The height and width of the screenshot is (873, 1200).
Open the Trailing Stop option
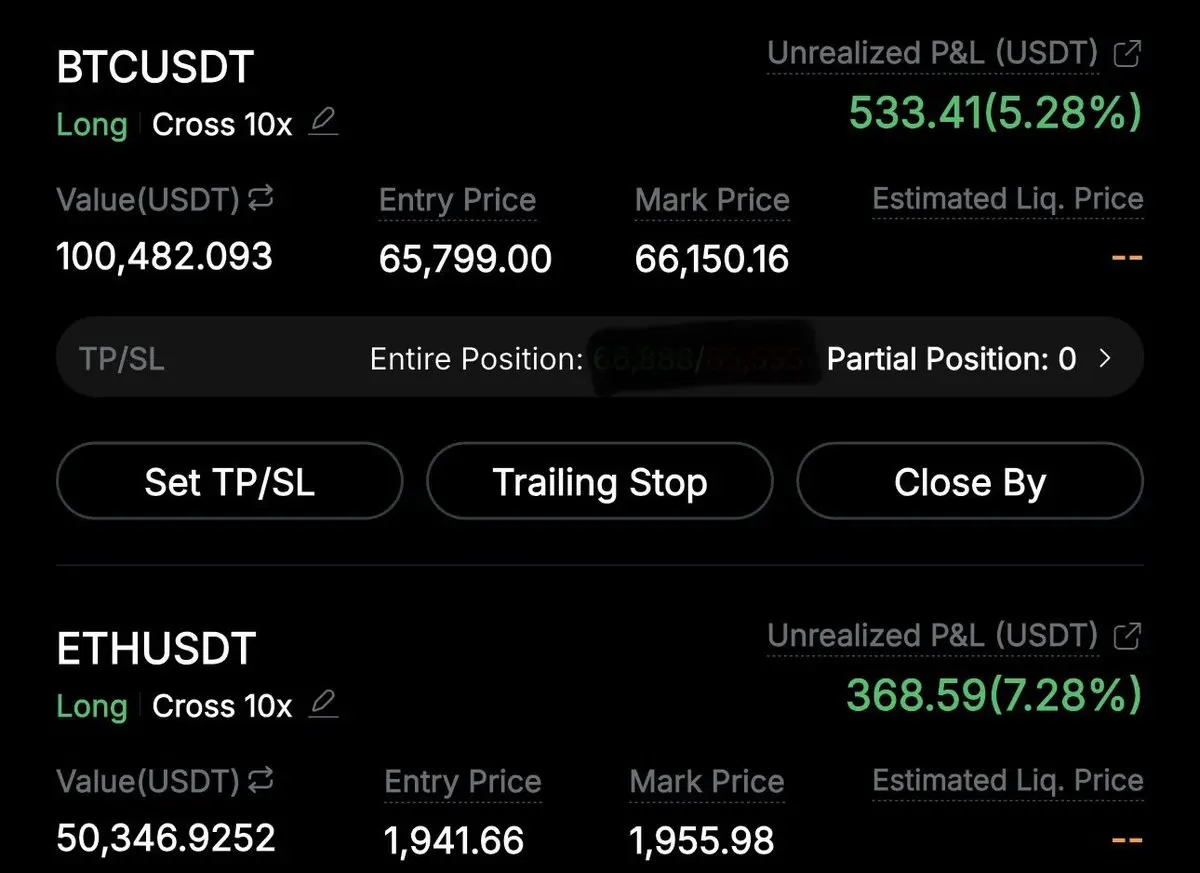coord(600,482)
